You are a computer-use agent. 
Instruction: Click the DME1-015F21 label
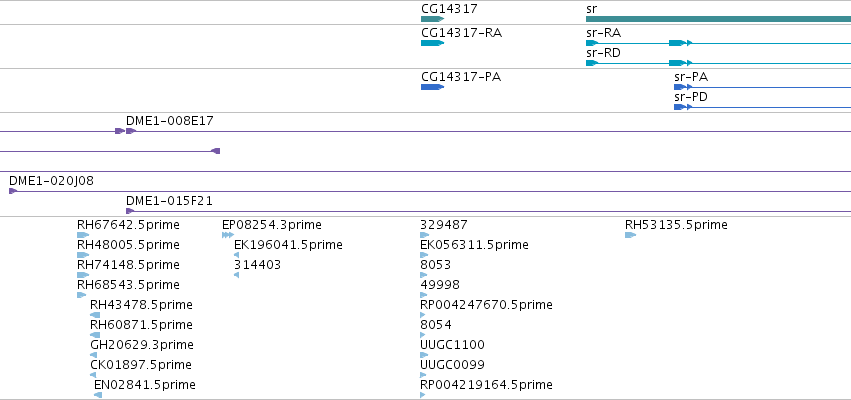coord(169,201)
